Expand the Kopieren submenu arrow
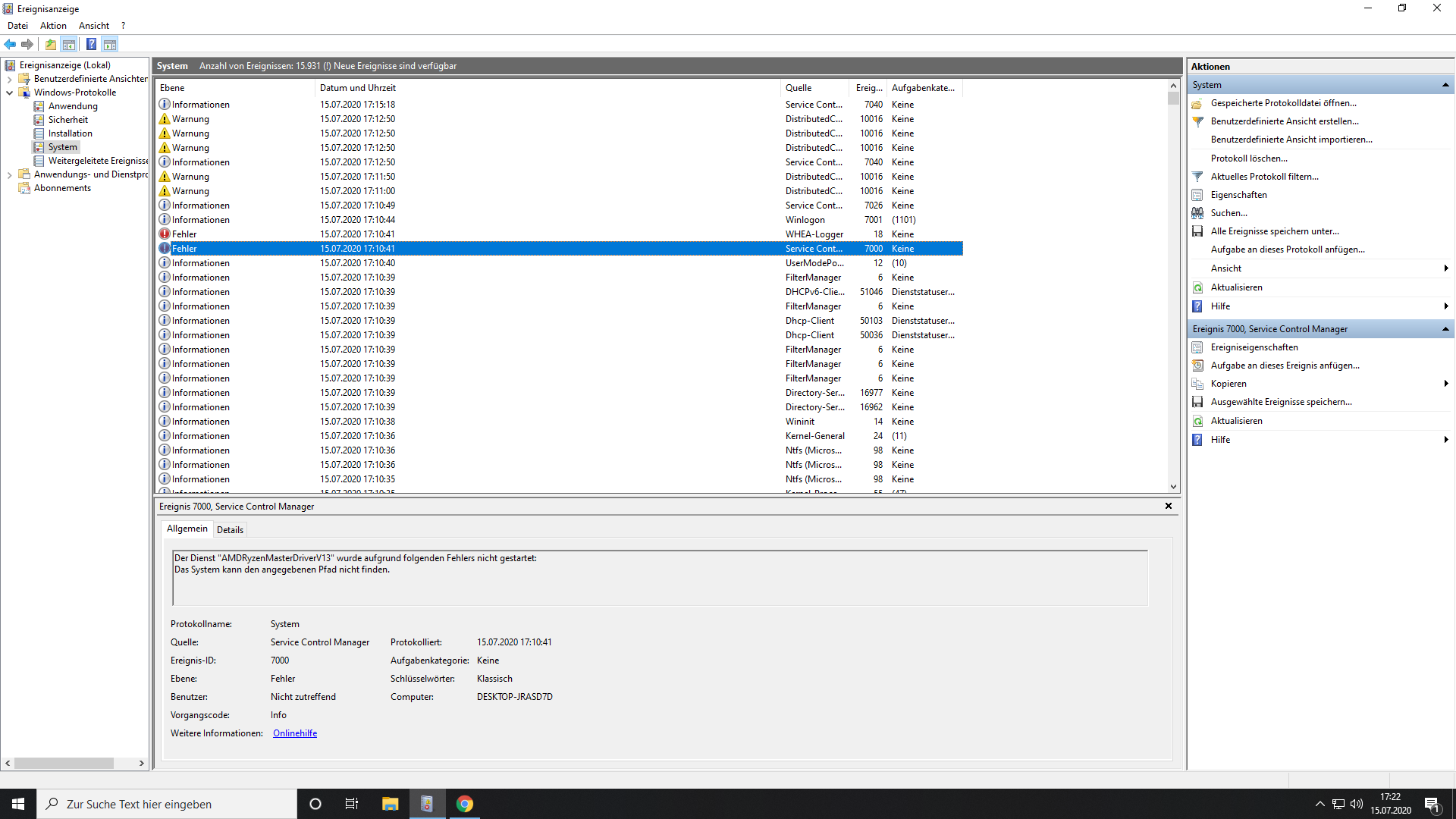 (1445, 384)
